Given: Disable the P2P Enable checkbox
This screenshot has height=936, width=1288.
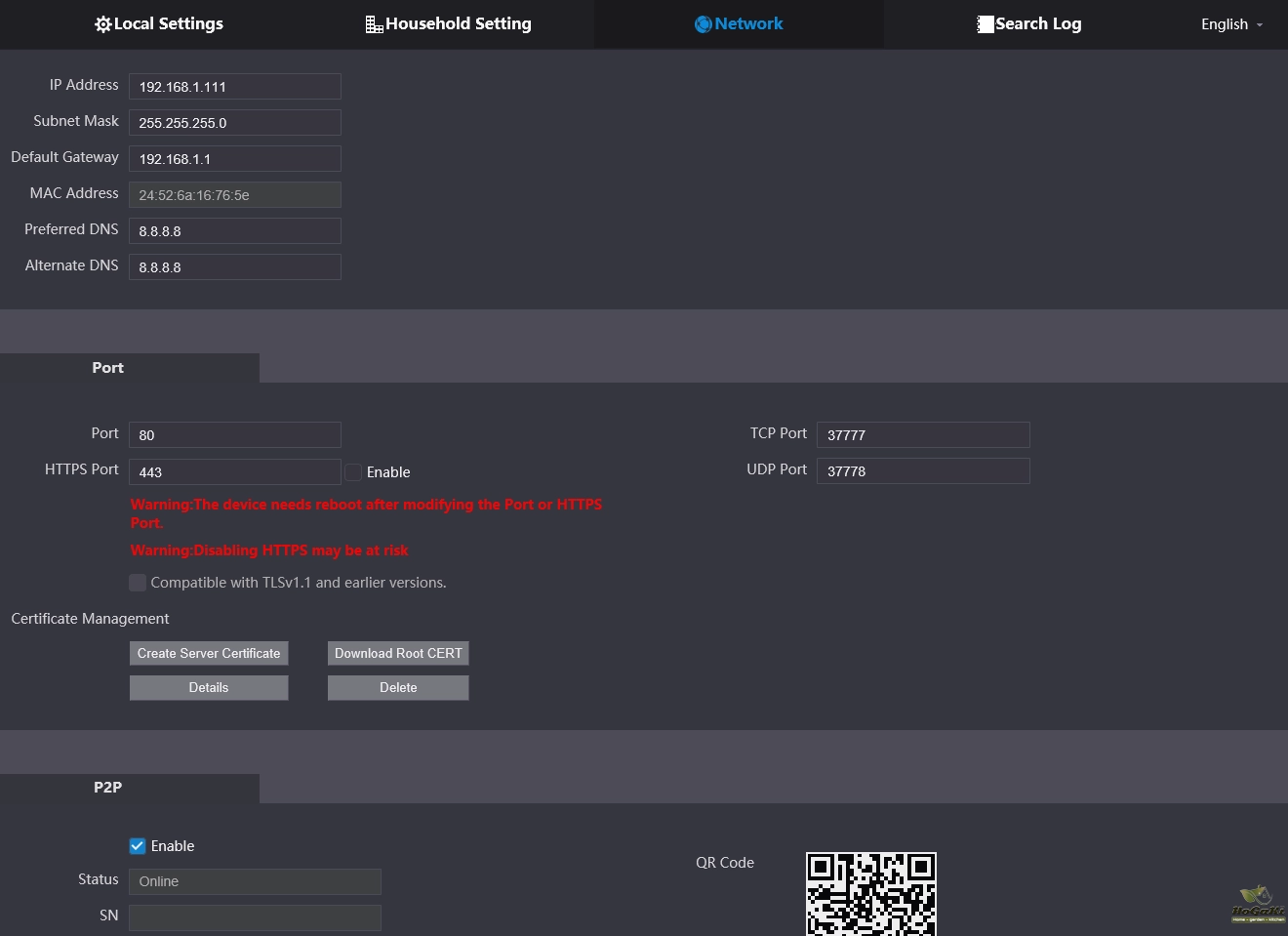Looking at the screenshot, I should pos(138,846).
